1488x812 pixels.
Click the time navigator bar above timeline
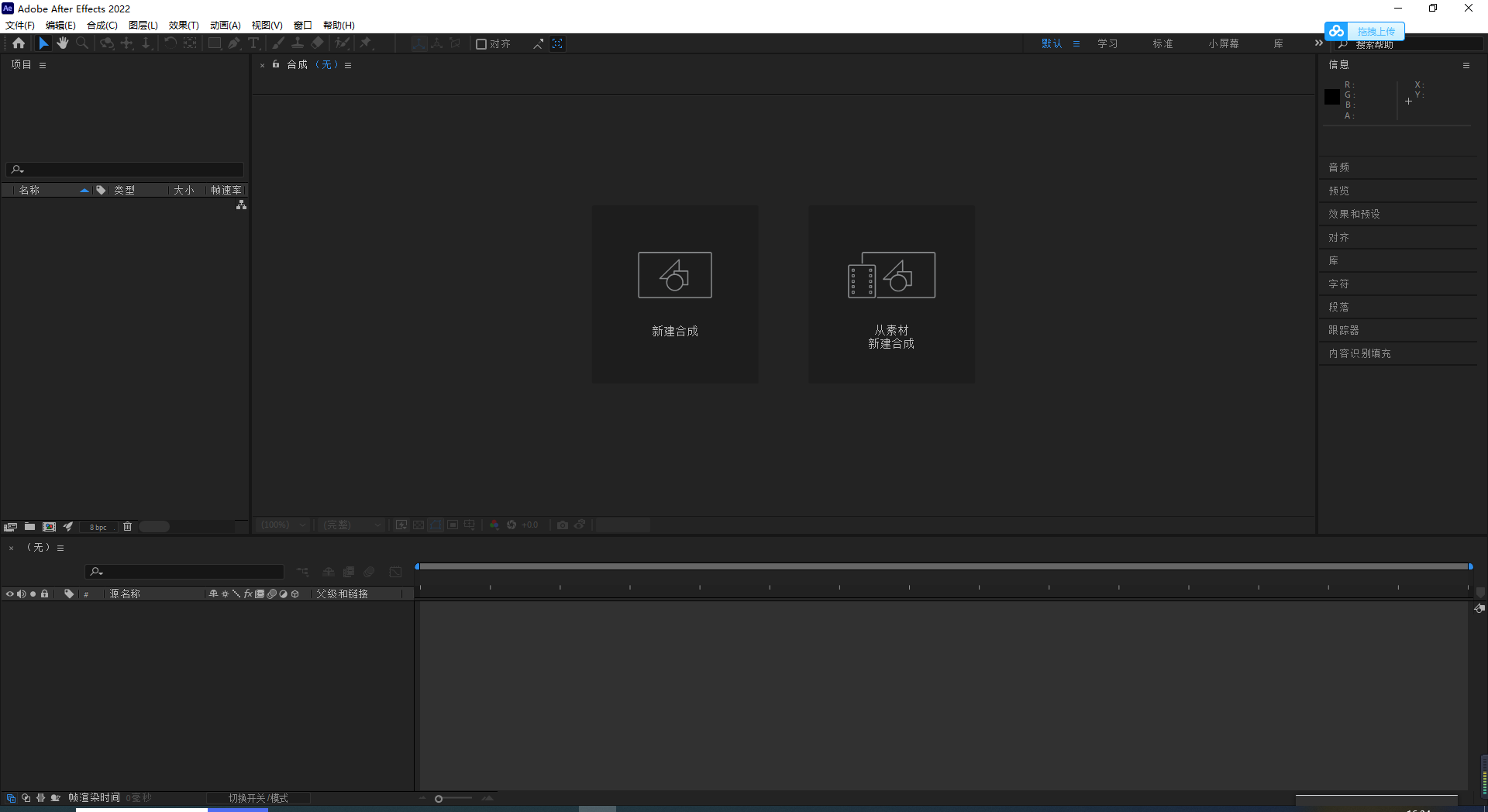[943, 566]
